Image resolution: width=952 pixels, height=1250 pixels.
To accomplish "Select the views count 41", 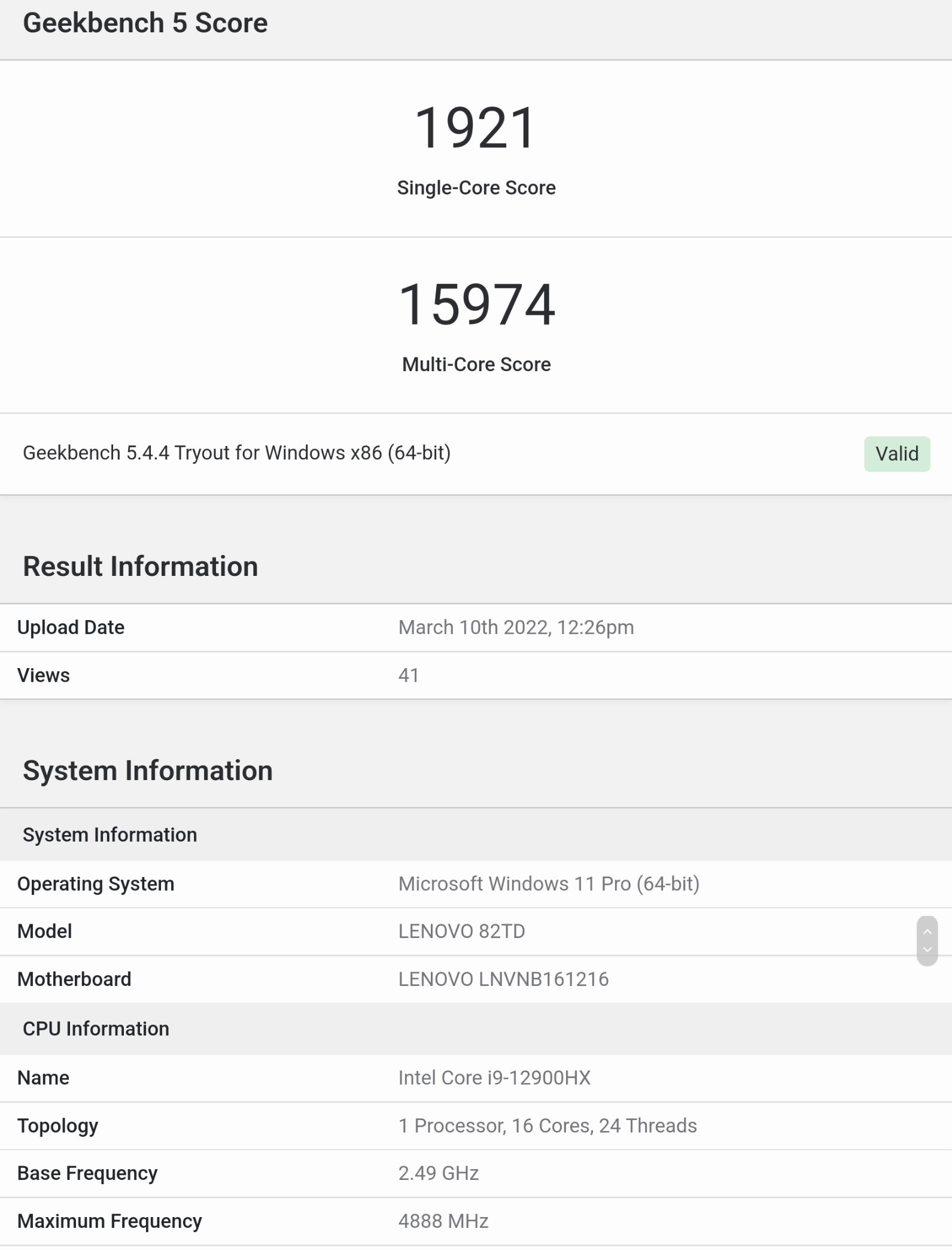I will click(x=409, y=675).
